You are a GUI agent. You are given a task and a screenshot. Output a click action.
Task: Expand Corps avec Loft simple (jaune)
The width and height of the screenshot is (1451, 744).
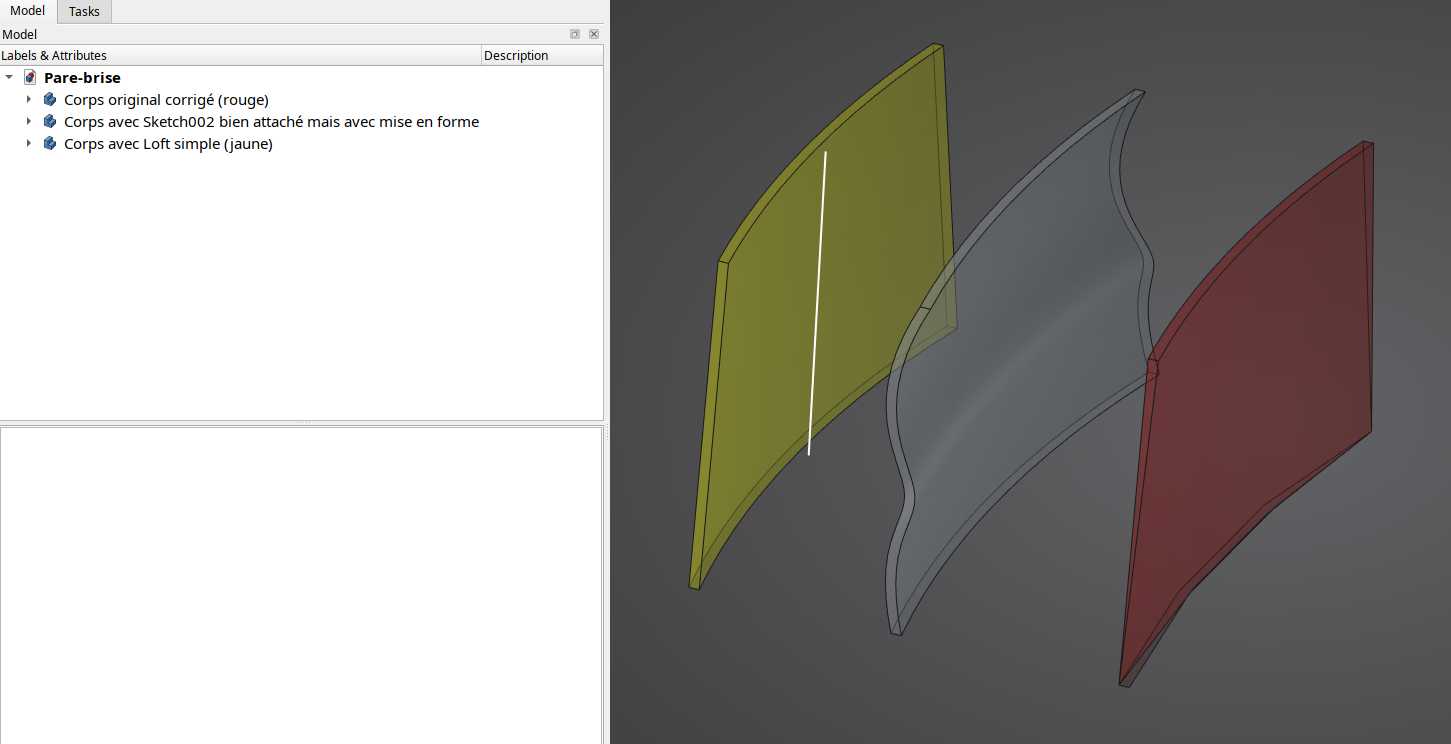click(x=29, y=143)
